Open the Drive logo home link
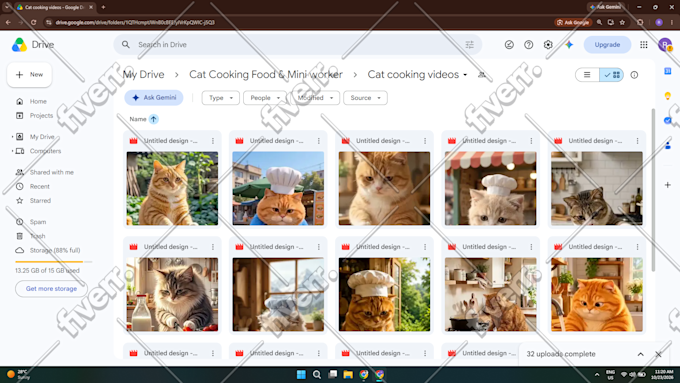 pos(33,45)
